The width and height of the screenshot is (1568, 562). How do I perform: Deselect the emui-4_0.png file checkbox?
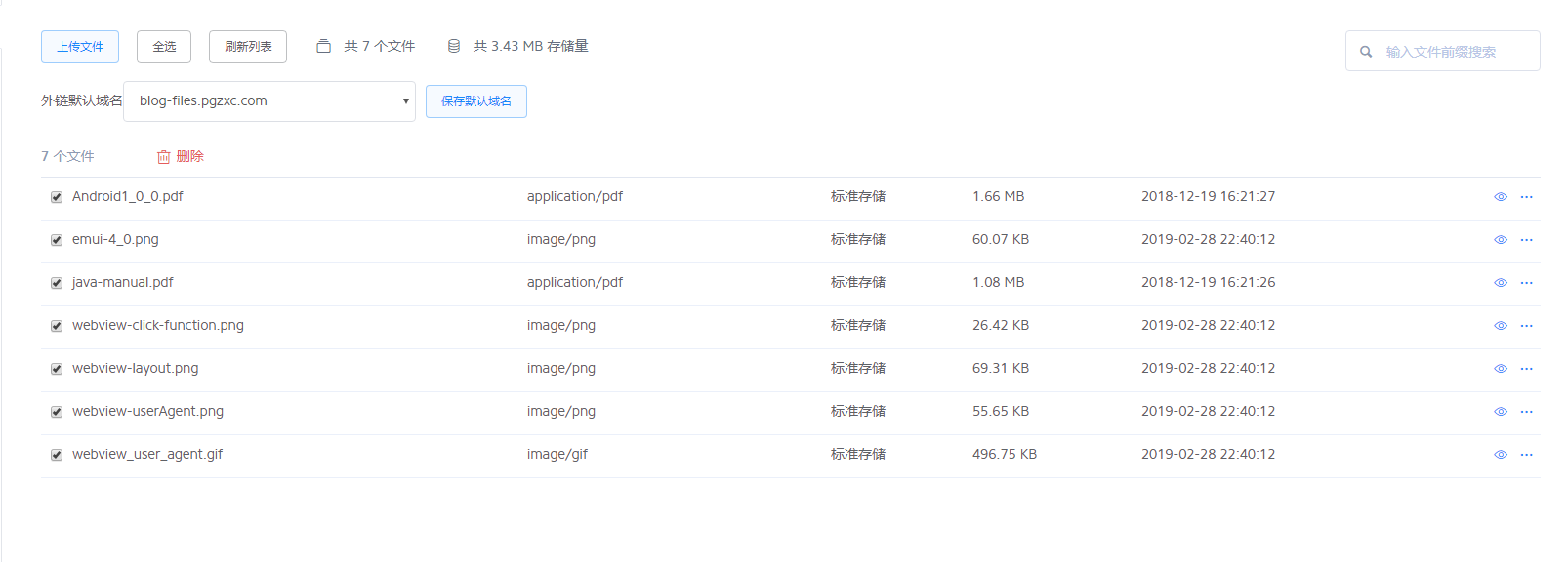57,240
